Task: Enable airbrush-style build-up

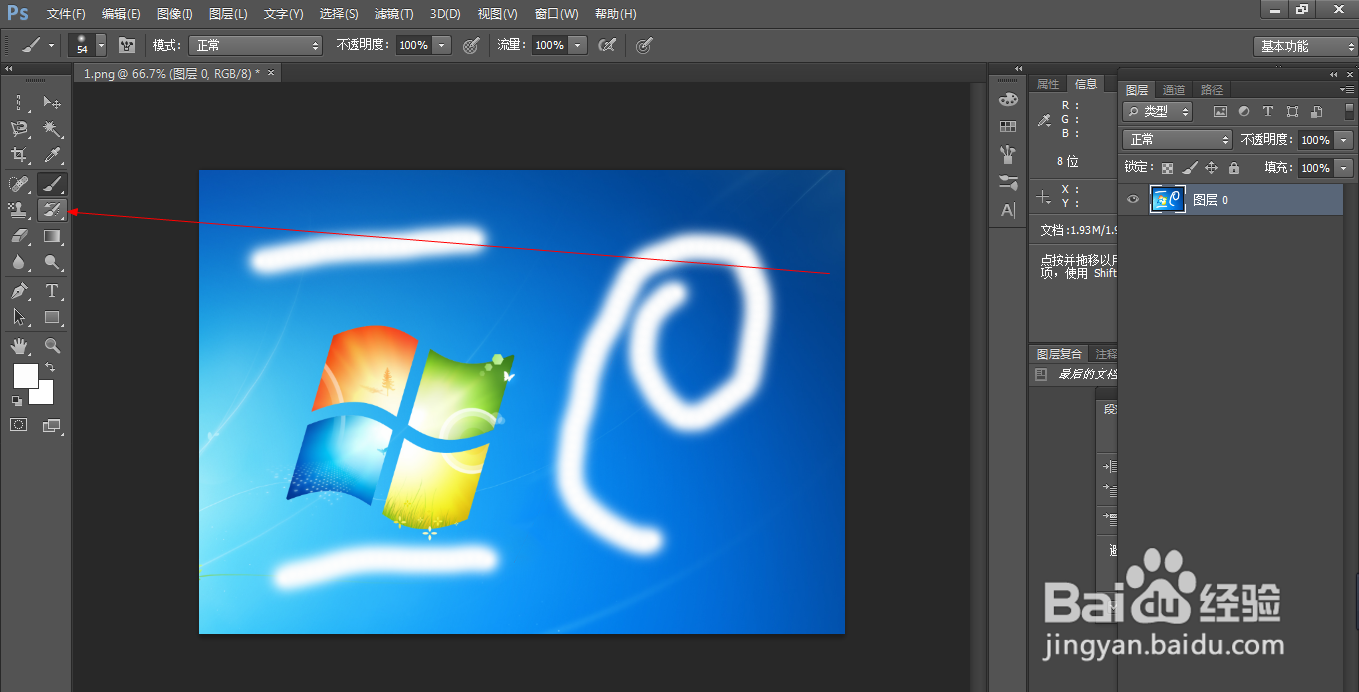Action: pyautogui.click(x=606, y=45)
